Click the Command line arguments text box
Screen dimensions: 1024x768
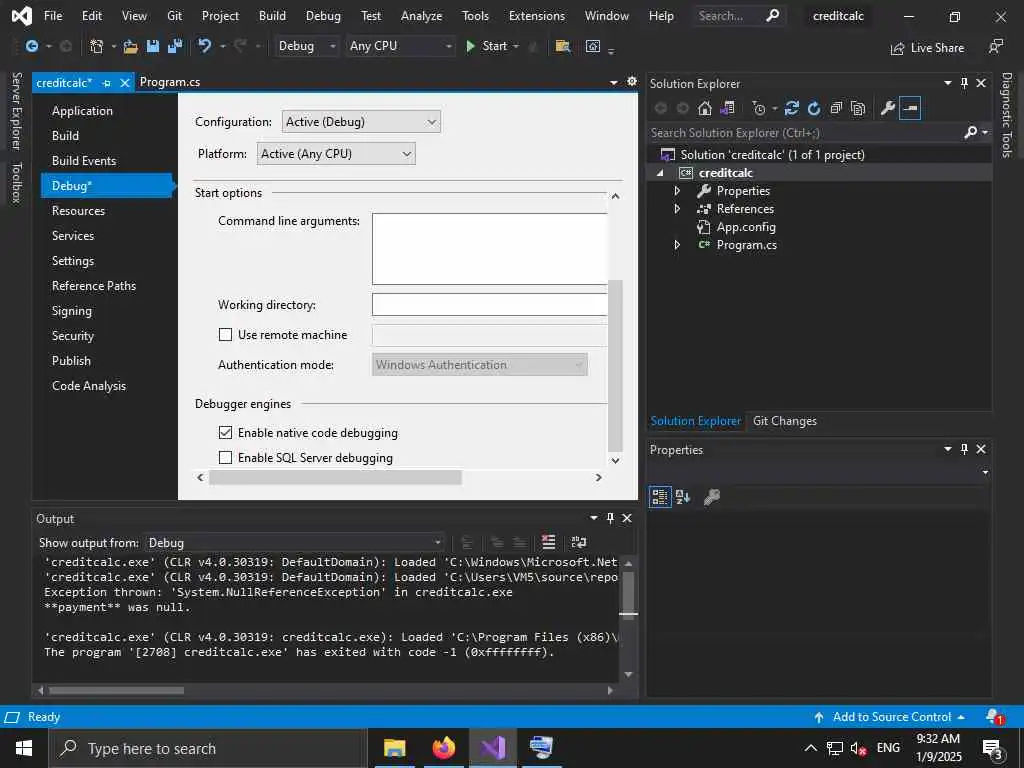coord(490,249)
